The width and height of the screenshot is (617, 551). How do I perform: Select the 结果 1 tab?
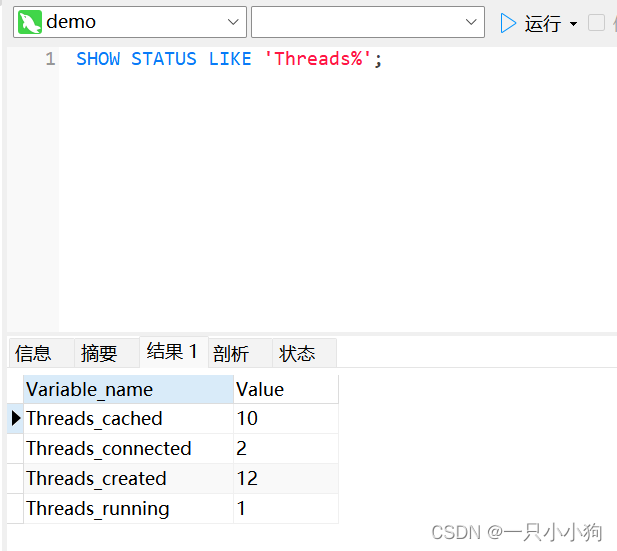174,351
